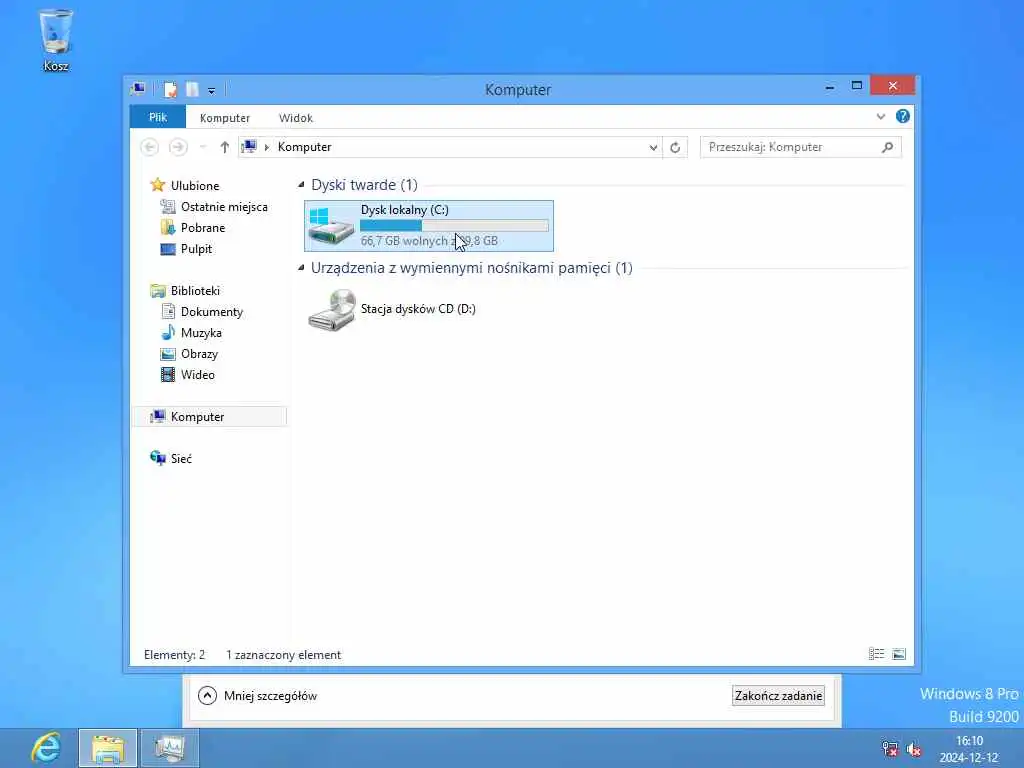
Task: Click the Properties quick access toolbar icon
Action: (x=170, y=89)
